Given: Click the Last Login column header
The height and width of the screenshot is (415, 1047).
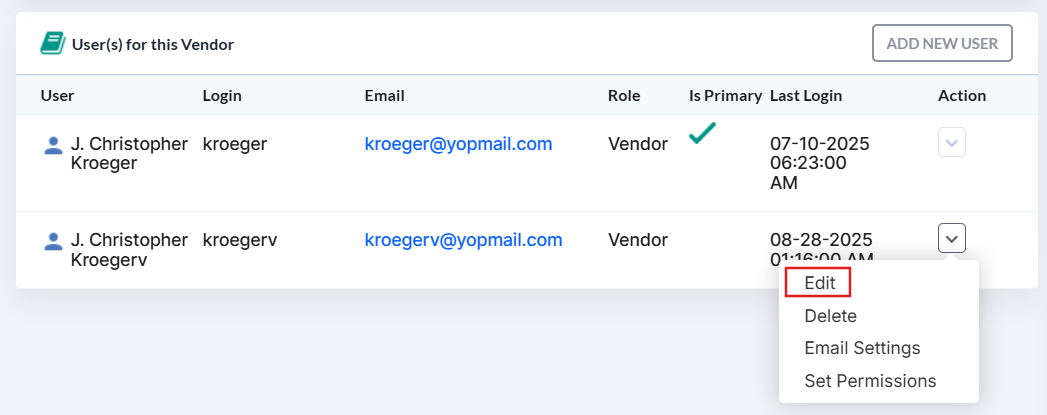Looking at the screenshot, I should click(x=806, y=95).
